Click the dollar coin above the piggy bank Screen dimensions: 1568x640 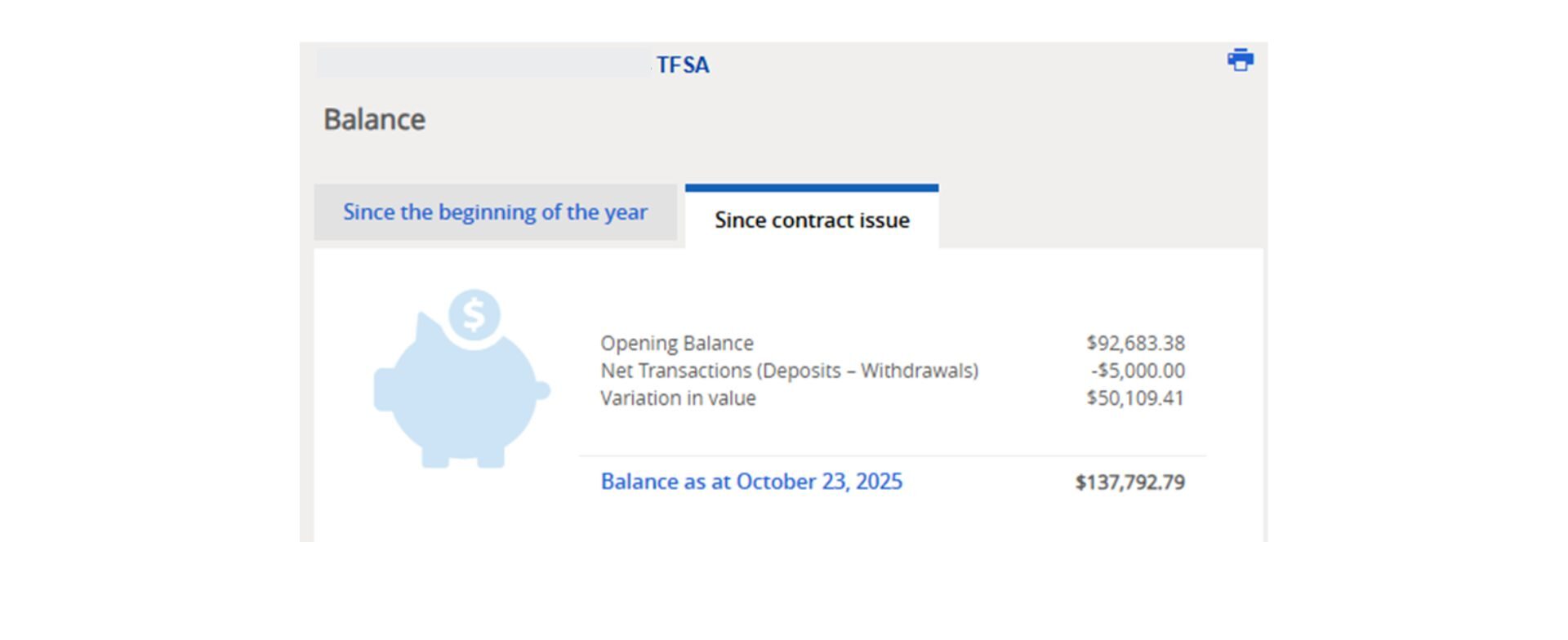[474, 314]
